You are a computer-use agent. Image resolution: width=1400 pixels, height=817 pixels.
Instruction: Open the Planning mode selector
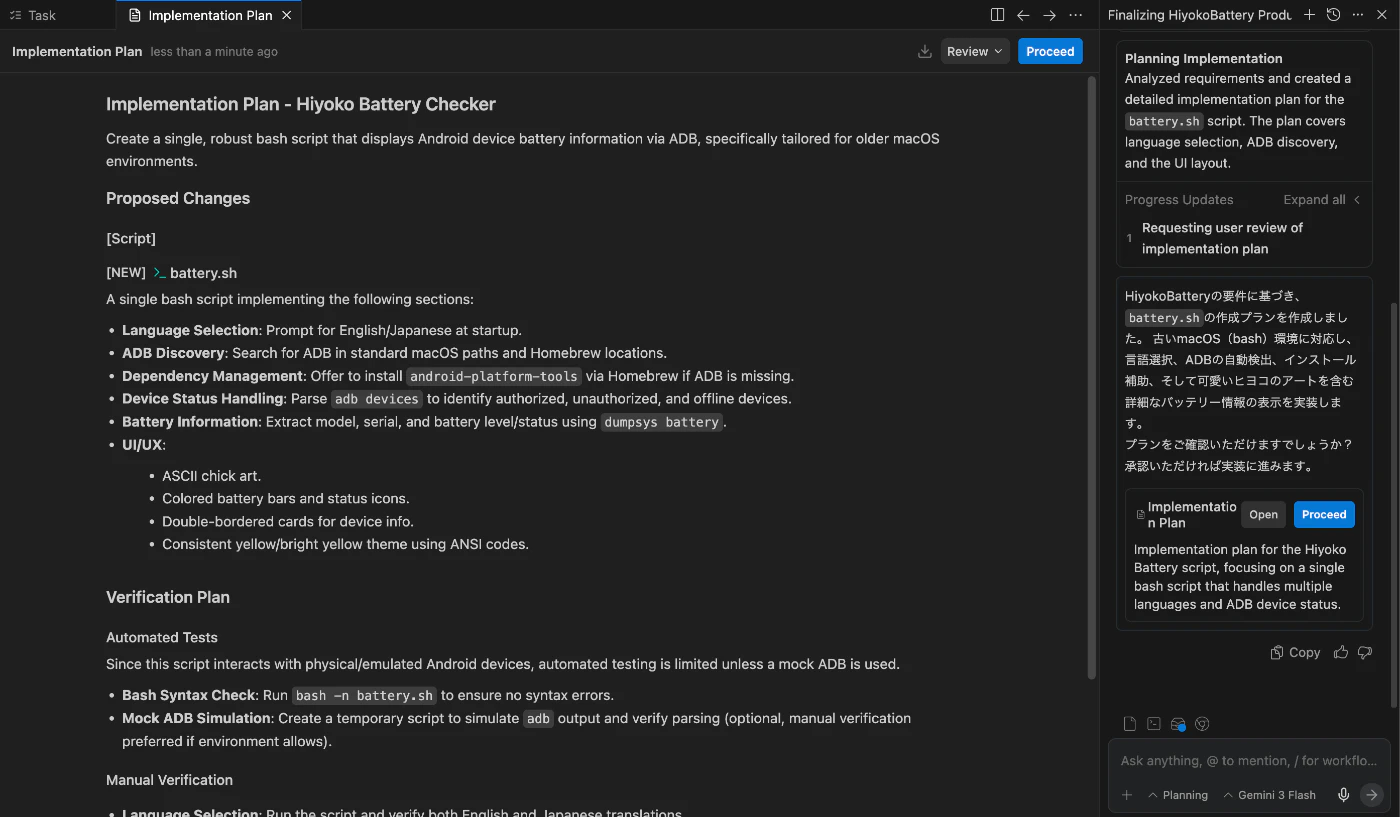click(1178, 795)
